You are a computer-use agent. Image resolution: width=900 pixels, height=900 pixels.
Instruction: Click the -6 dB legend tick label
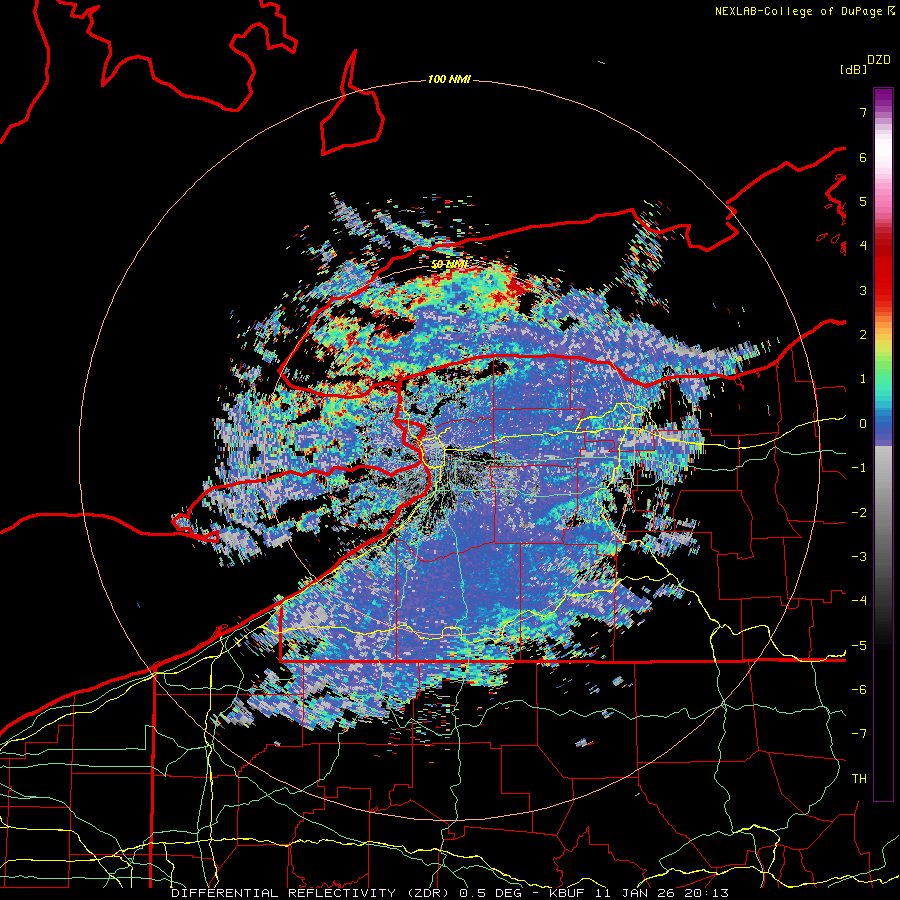859,690
